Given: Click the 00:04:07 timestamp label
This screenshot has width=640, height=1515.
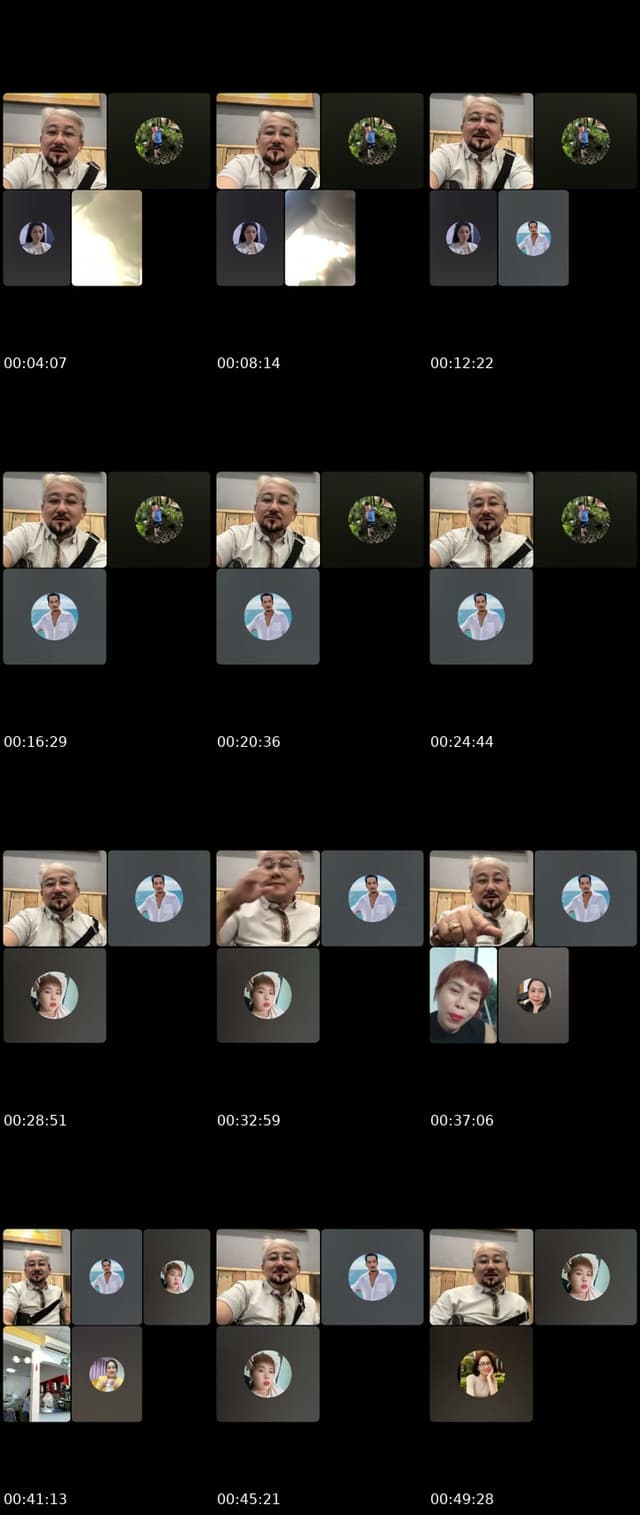Looking at the screenshot, I should 35,363.
